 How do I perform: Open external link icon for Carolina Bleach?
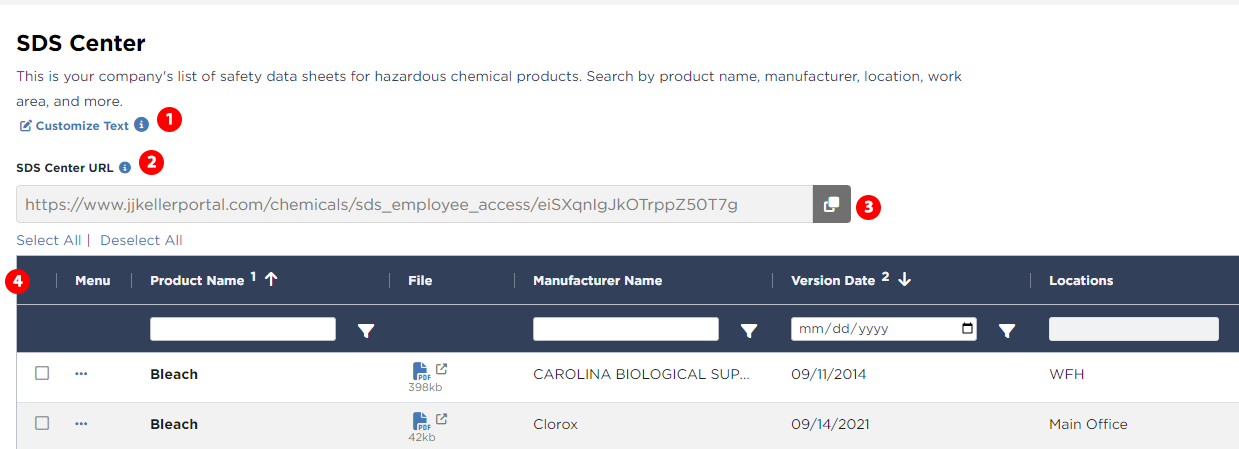tap(441, 369)
